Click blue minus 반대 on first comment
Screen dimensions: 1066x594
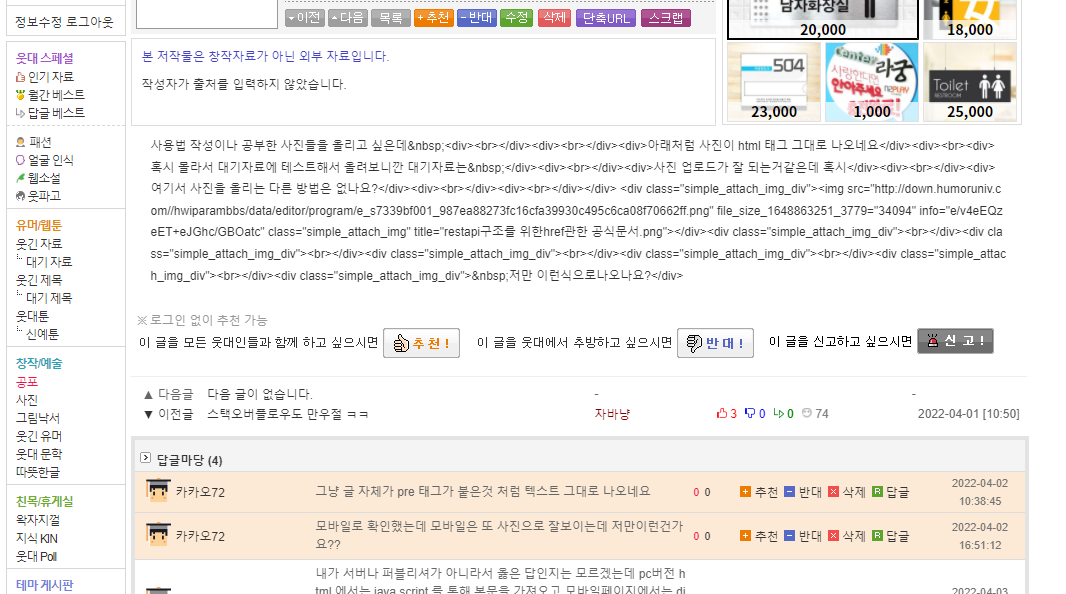tap(802, 492)
